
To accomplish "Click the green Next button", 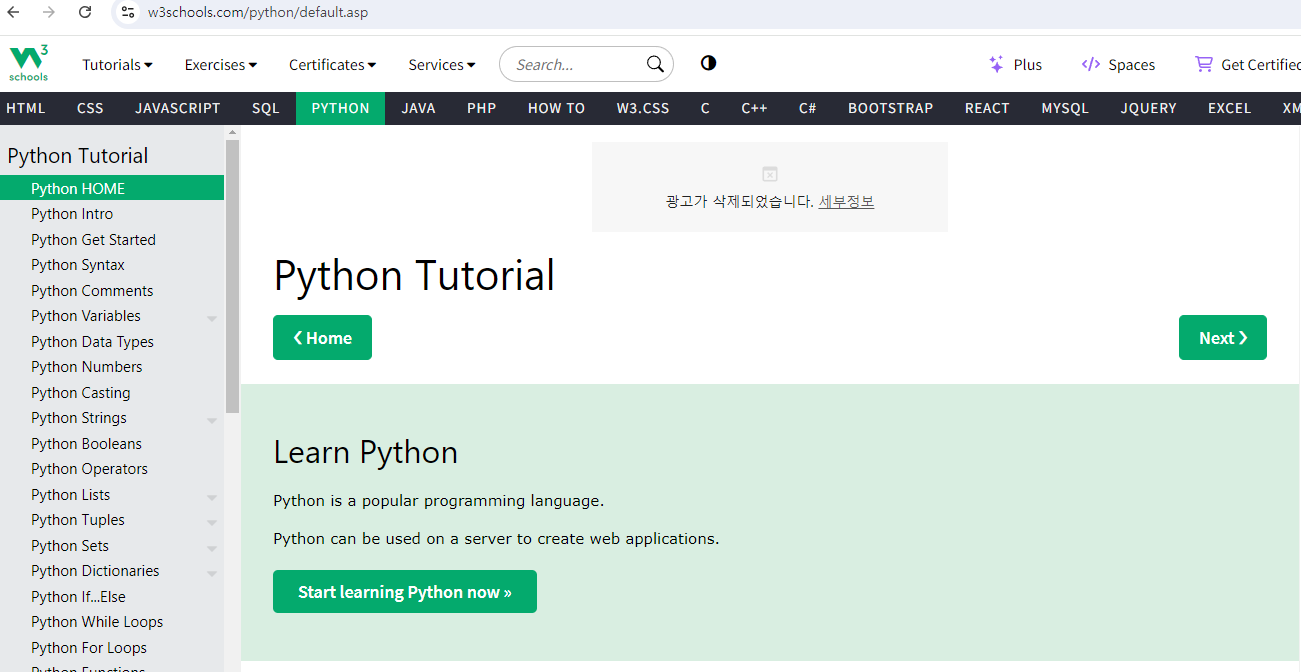I will click(1223, 338).
